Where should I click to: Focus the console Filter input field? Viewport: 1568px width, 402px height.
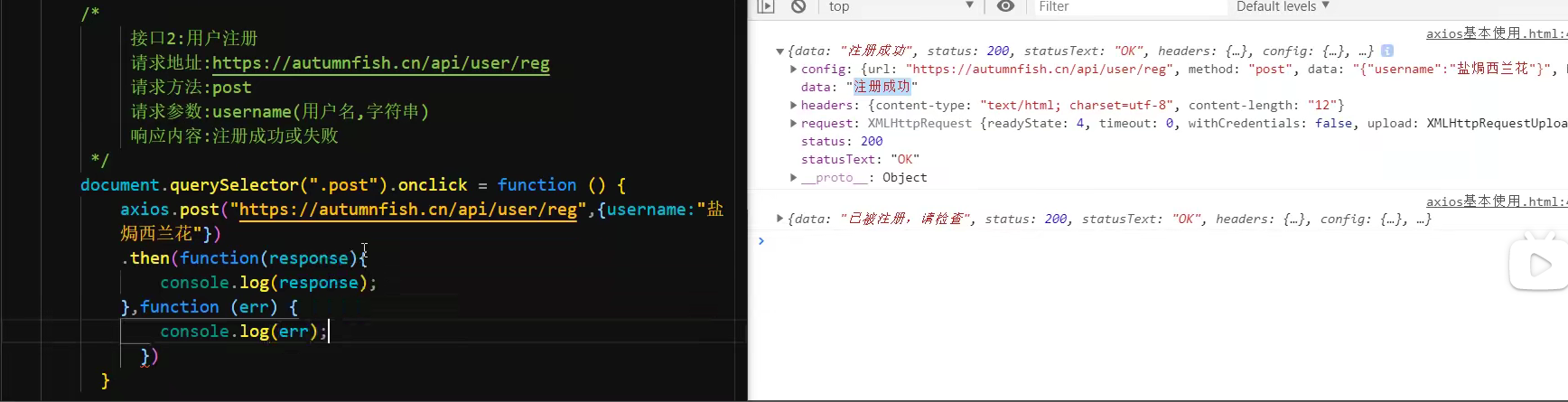1130,6
